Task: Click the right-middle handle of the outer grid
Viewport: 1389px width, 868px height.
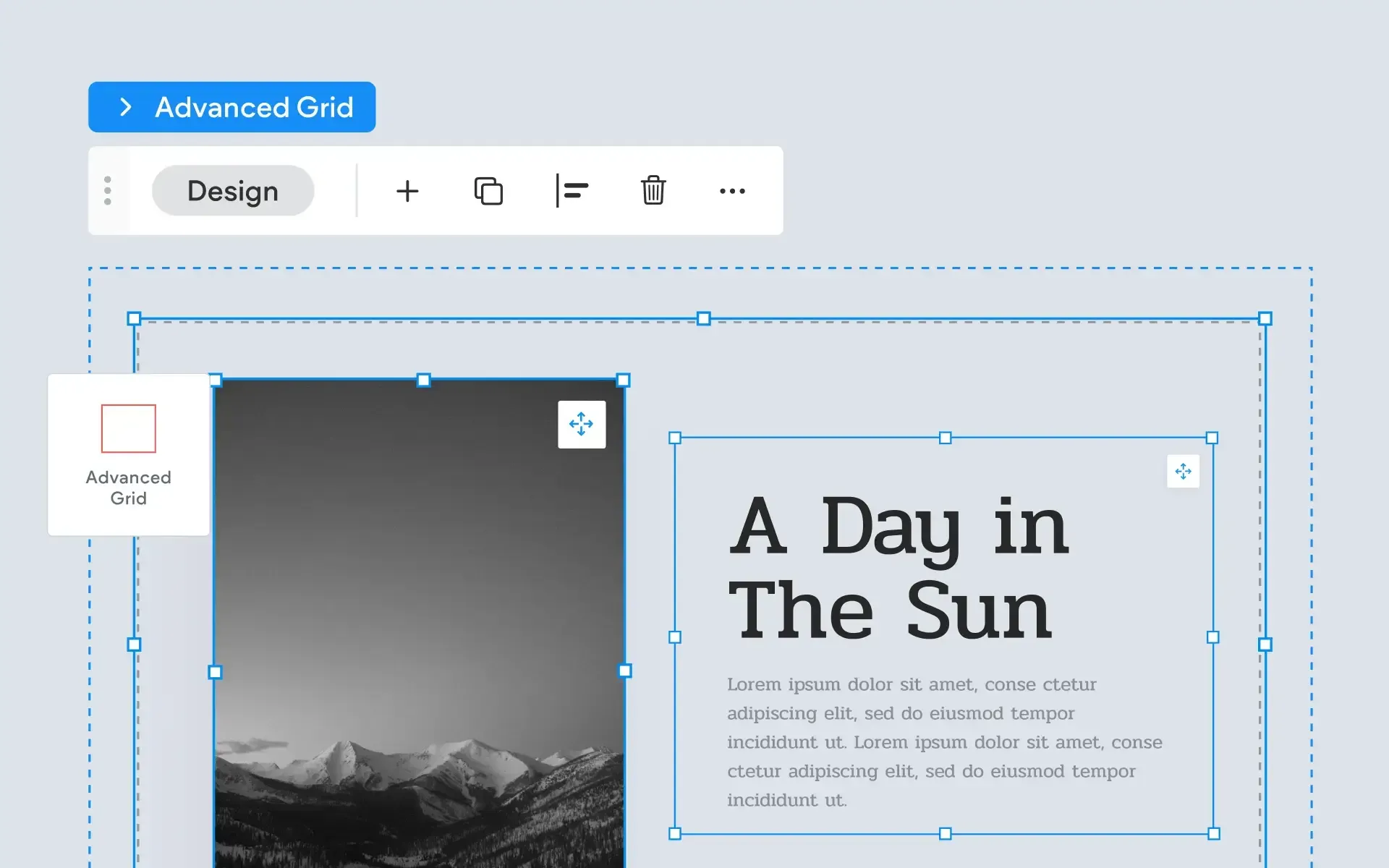Action: [x=1265, y=644]
